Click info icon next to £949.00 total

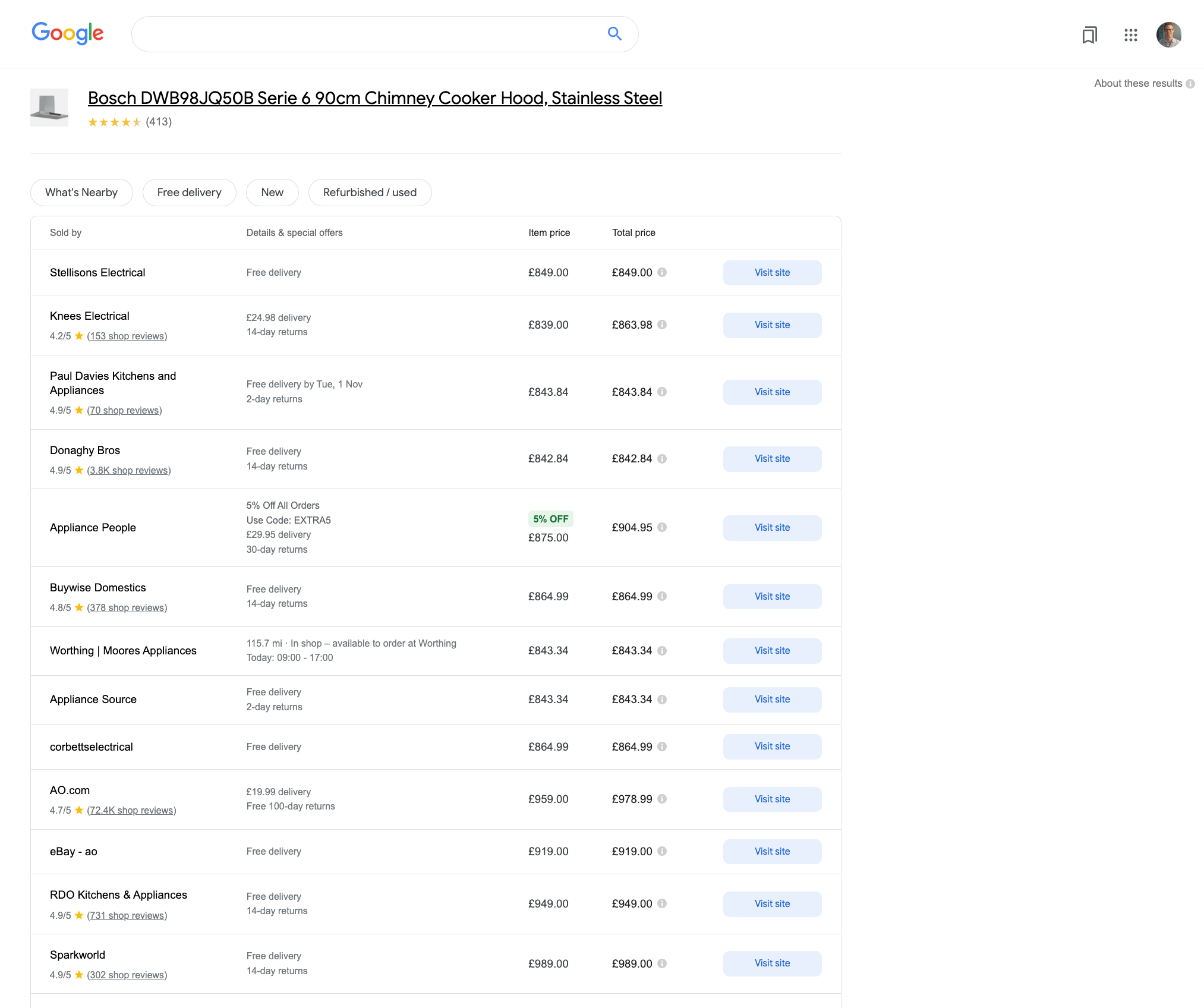click(662, 903)
